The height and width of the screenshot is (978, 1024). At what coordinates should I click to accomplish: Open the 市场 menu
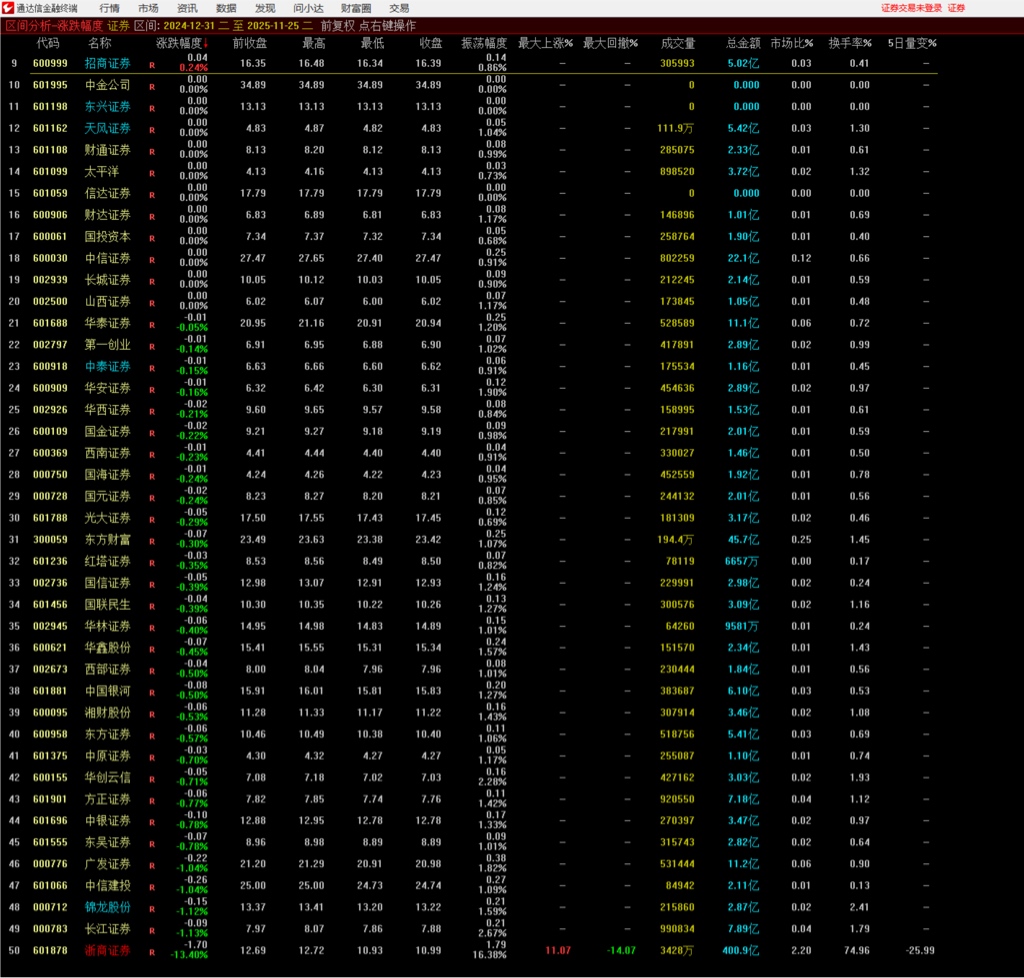click(148, 8)
